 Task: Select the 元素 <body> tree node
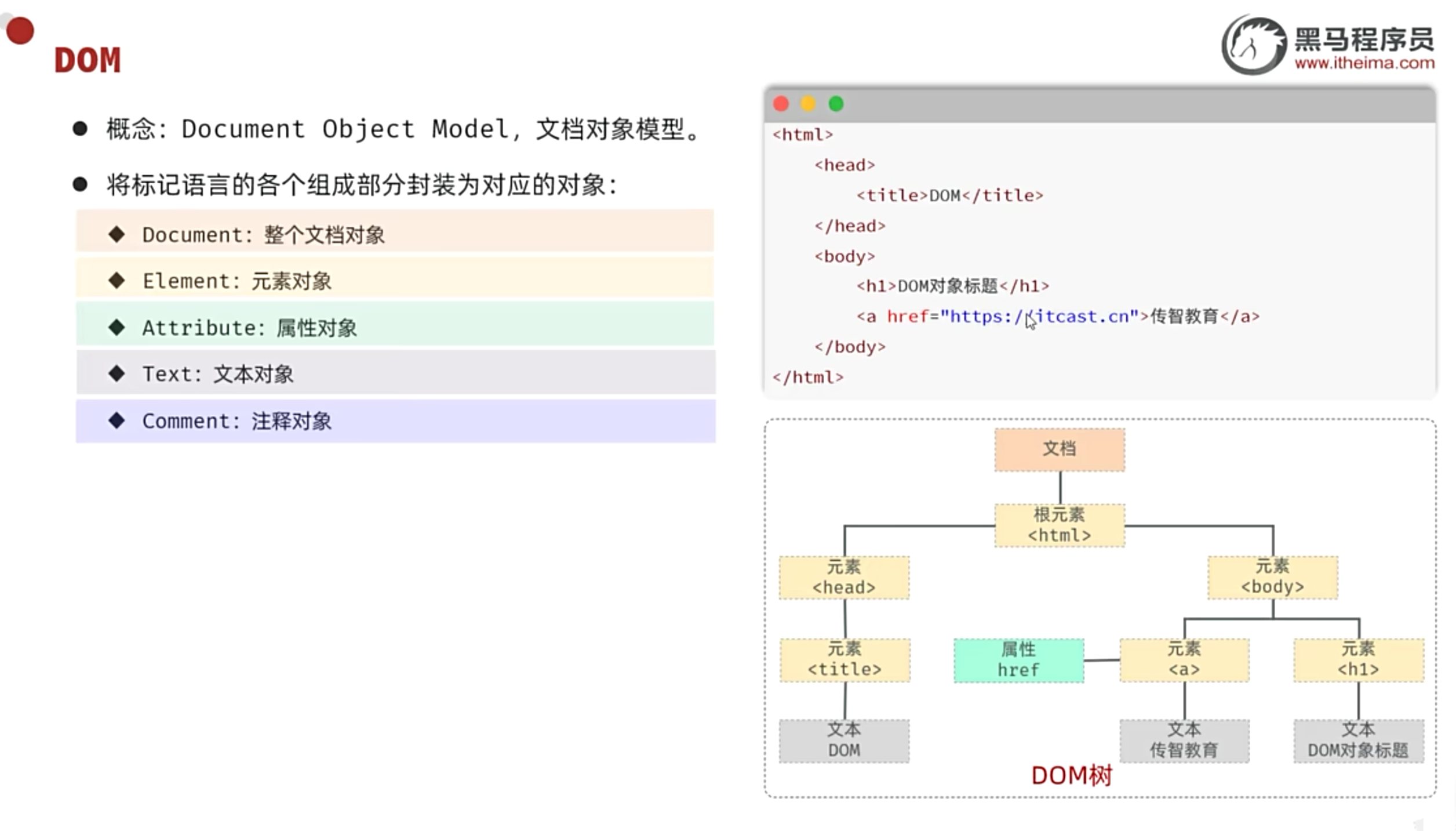point(1272,577)
